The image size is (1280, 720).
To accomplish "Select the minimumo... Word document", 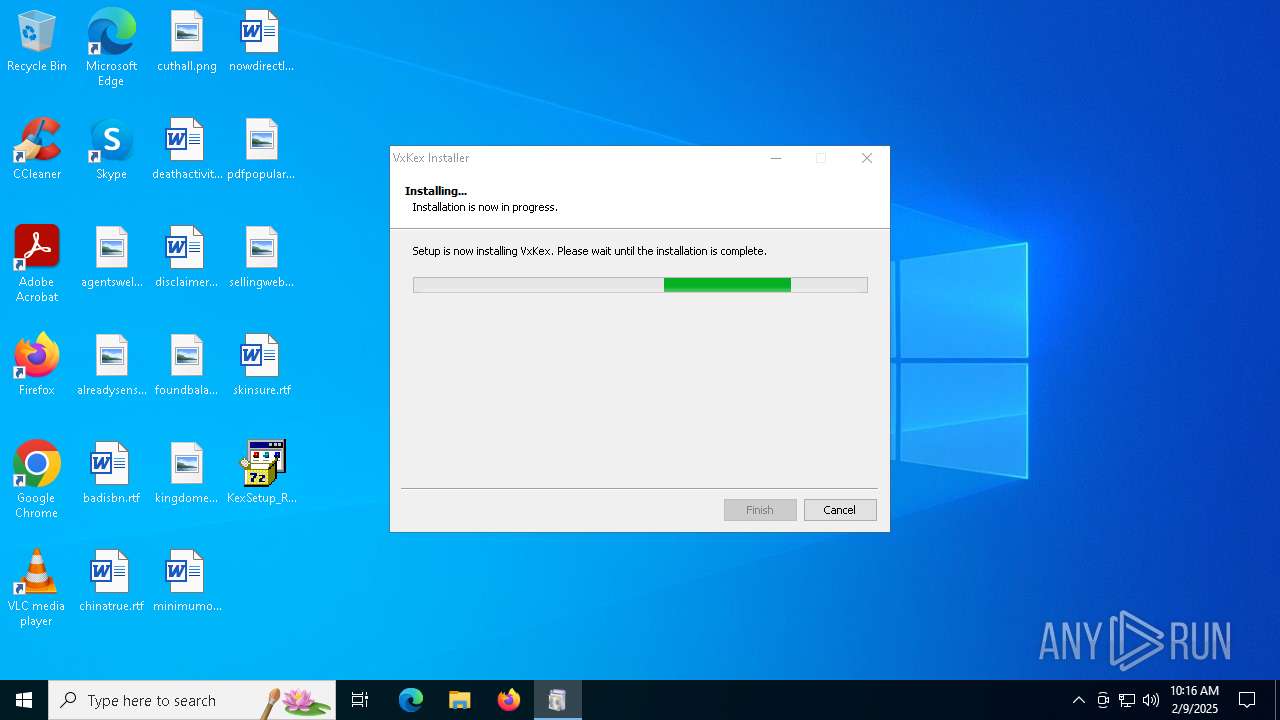I will [x=186, y=582].
